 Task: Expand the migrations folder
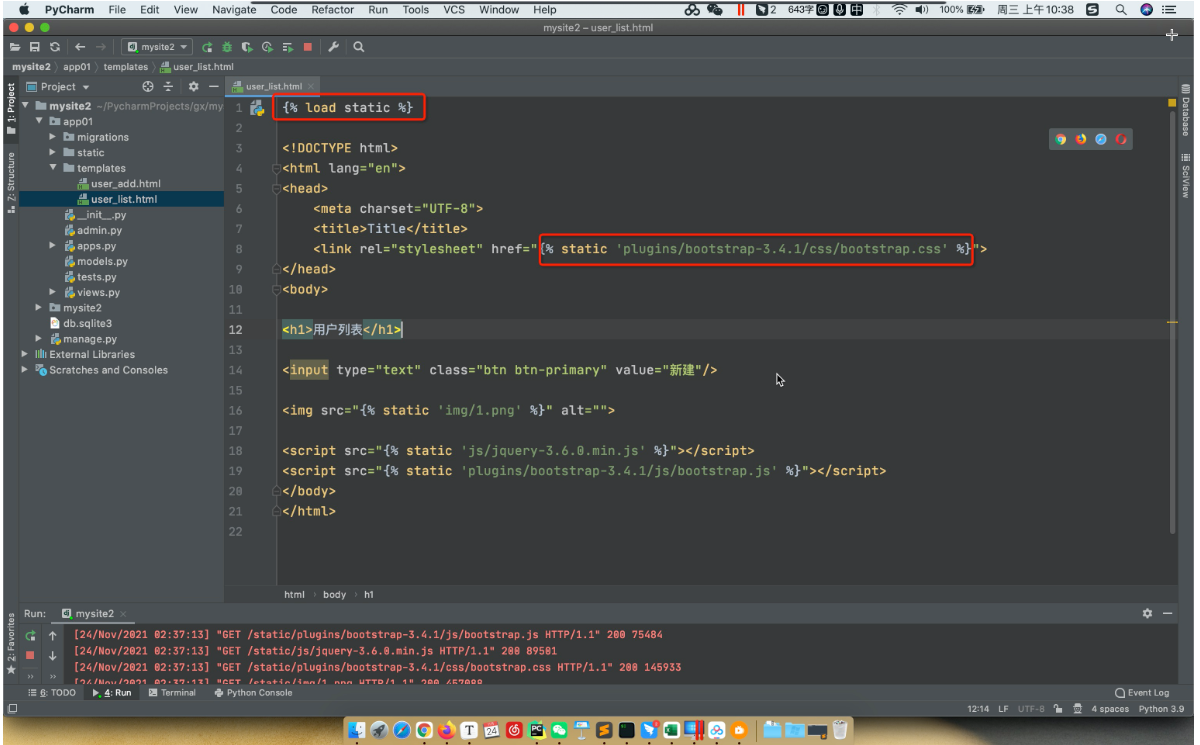point(53,137)
